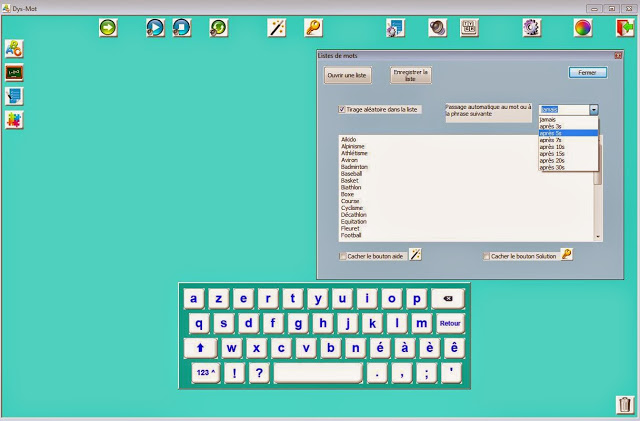Click the 'Ouvrir une liste' button
This screenshot has height=421, width=640.
348,75
